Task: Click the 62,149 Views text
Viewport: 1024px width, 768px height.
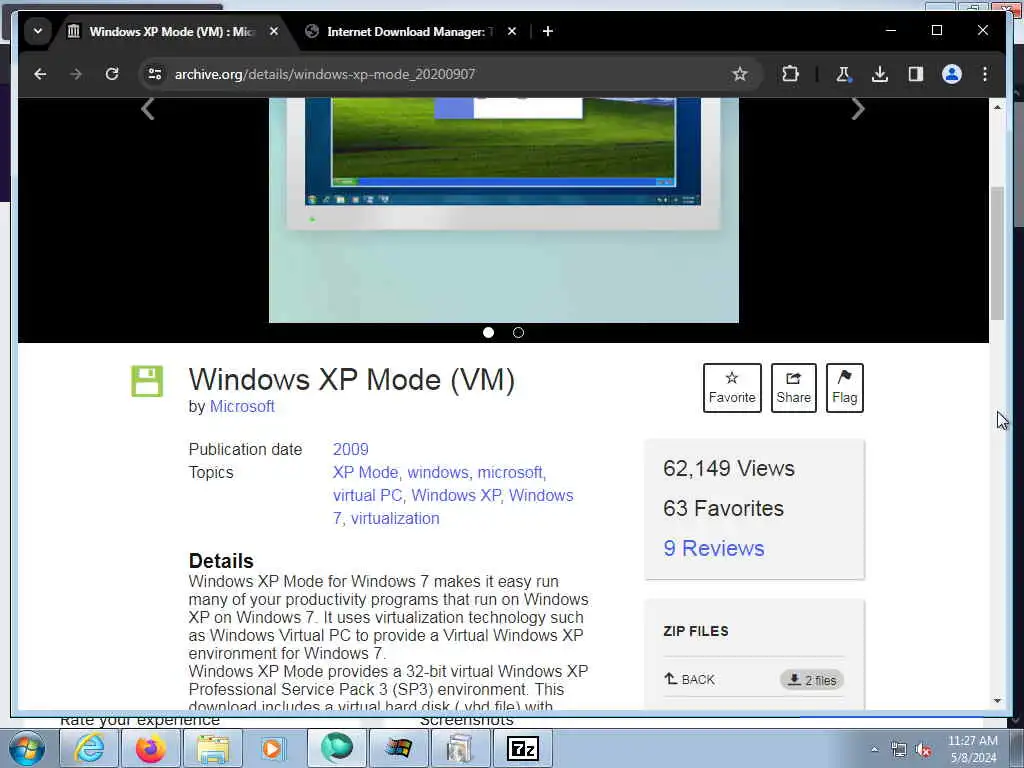Action: (729, 468)
